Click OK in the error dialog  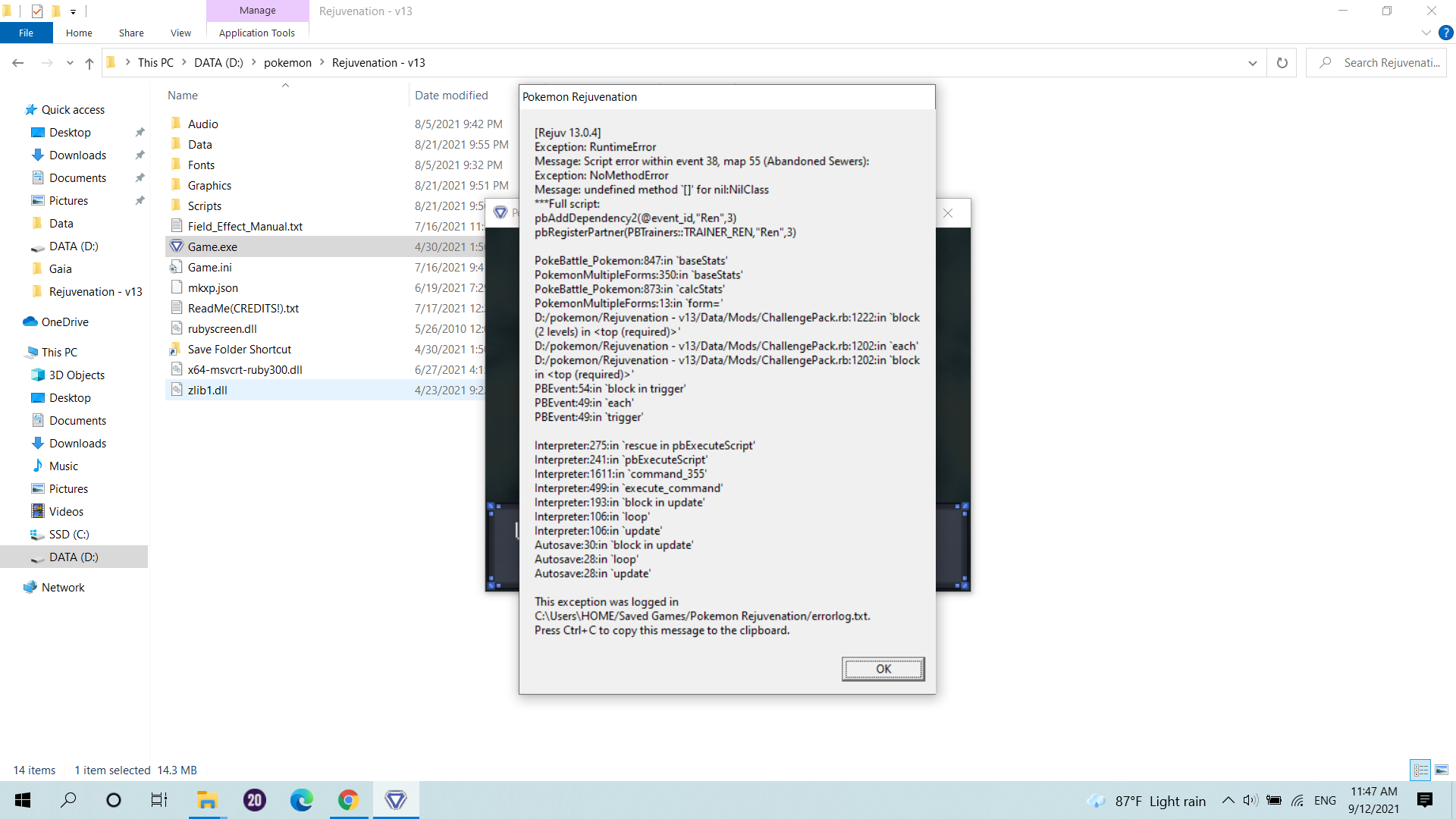883,669
